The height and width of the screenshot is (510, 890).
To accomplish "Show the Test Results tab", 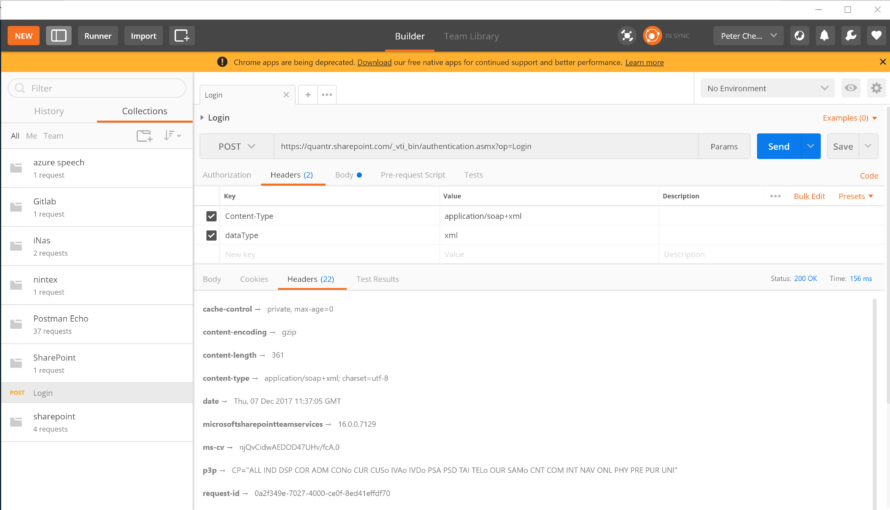I will coord(377,279).
